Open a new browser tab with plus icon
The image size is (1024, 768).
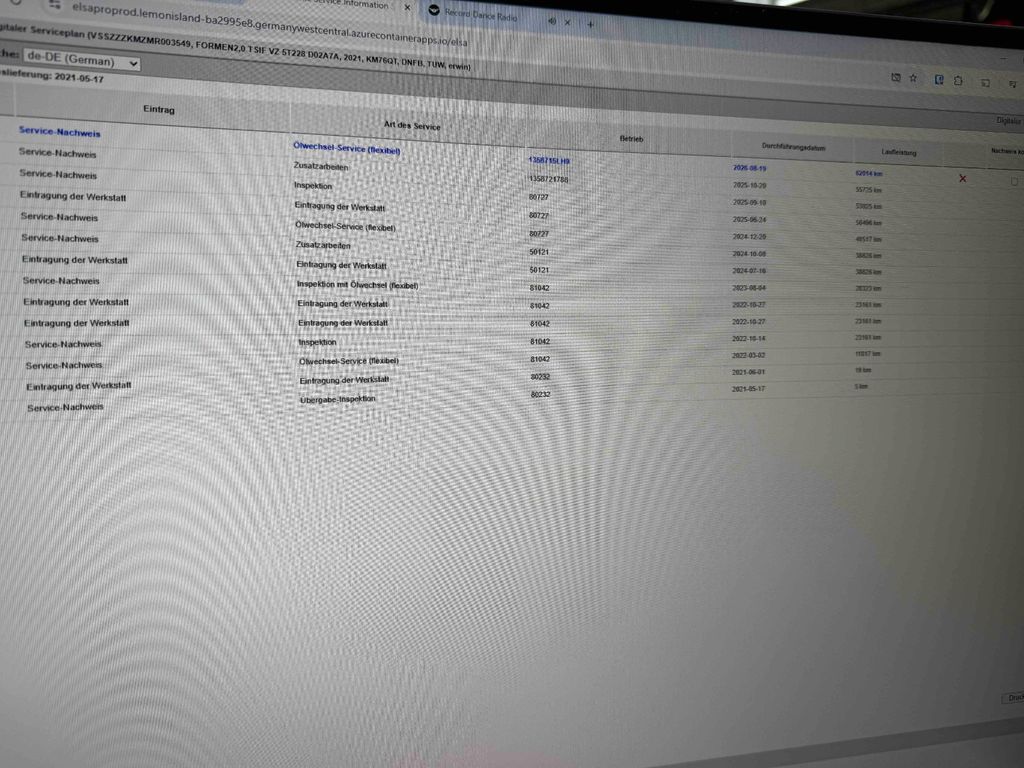coord(590,24)
